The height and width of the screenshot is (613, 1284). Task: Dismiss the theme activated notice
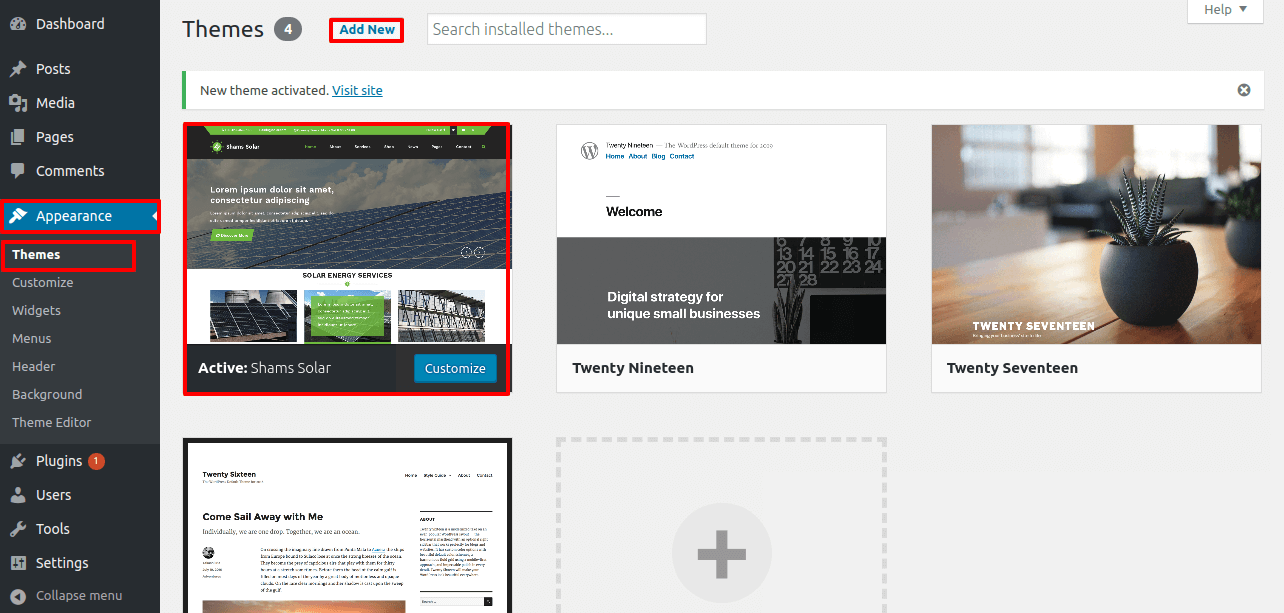tap(1244, 90)
